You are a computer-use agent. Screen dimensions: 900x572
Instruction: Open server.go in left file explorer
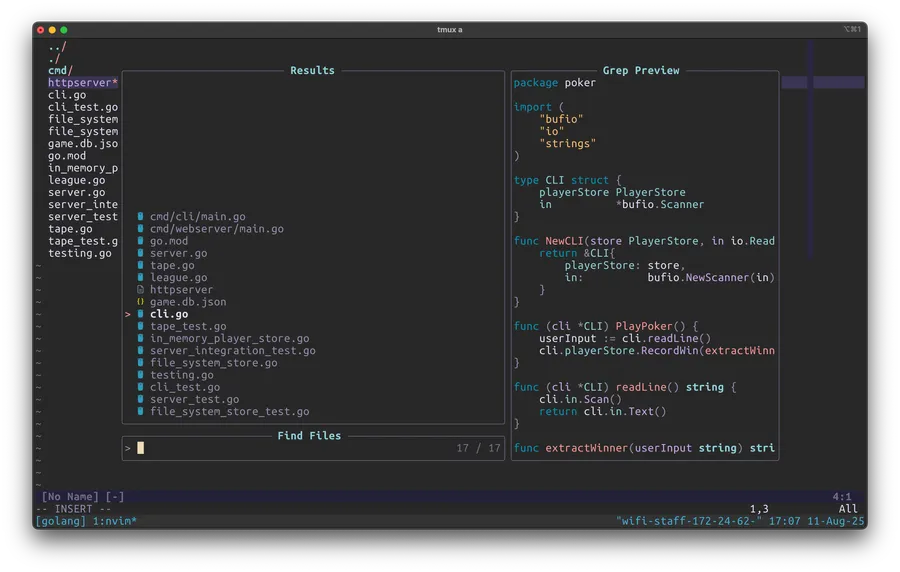pos(76,192)
